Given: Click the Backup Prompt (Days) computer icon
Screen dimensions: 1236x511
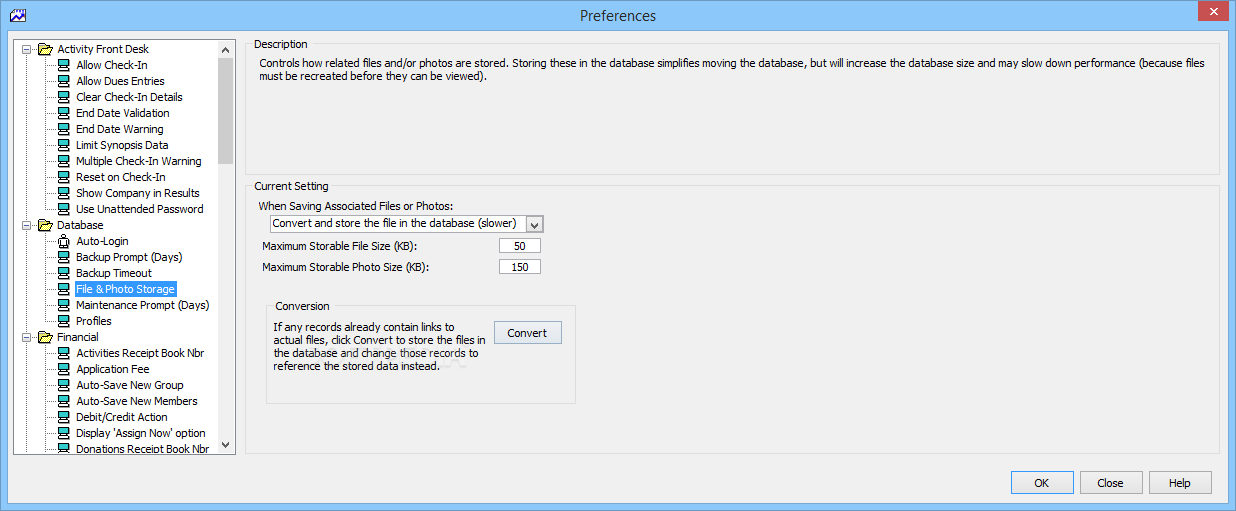Looking at the screenshot, I should [x=63, y=257].
